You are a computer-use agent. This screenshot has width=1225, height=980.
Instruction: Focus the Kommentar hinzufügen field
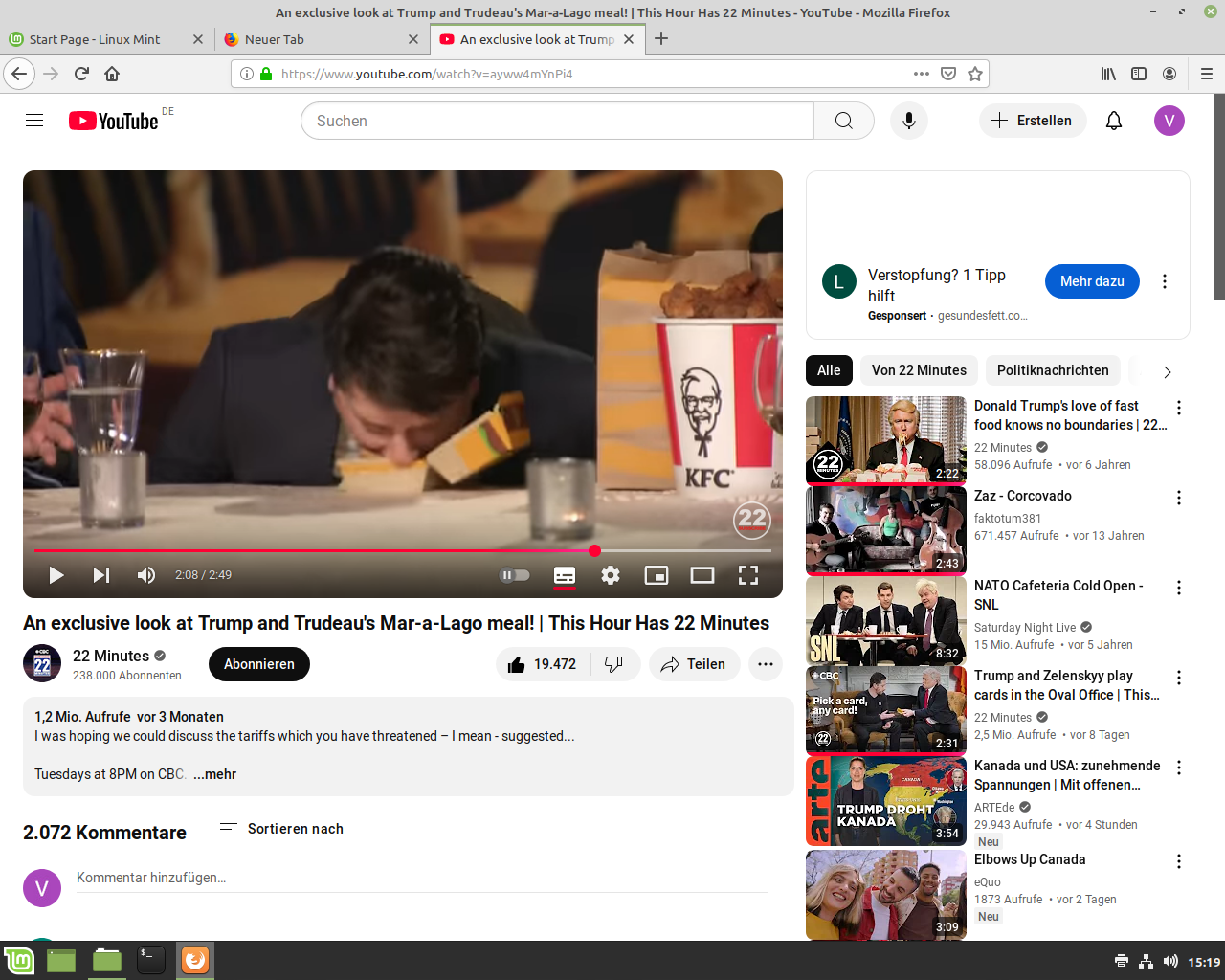pyautogui.click(x=422, y=878)
